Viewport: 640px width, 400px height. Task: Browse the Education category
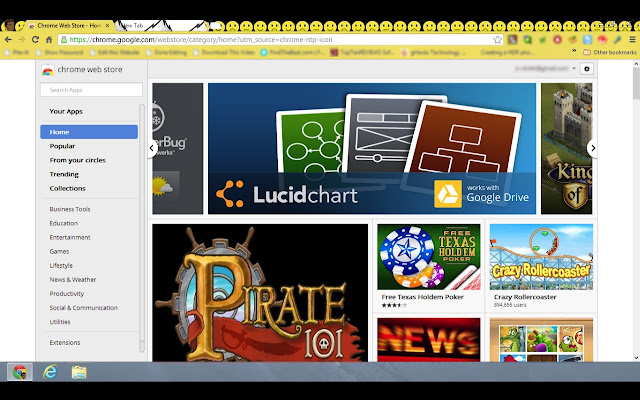(x=63, y=223)
